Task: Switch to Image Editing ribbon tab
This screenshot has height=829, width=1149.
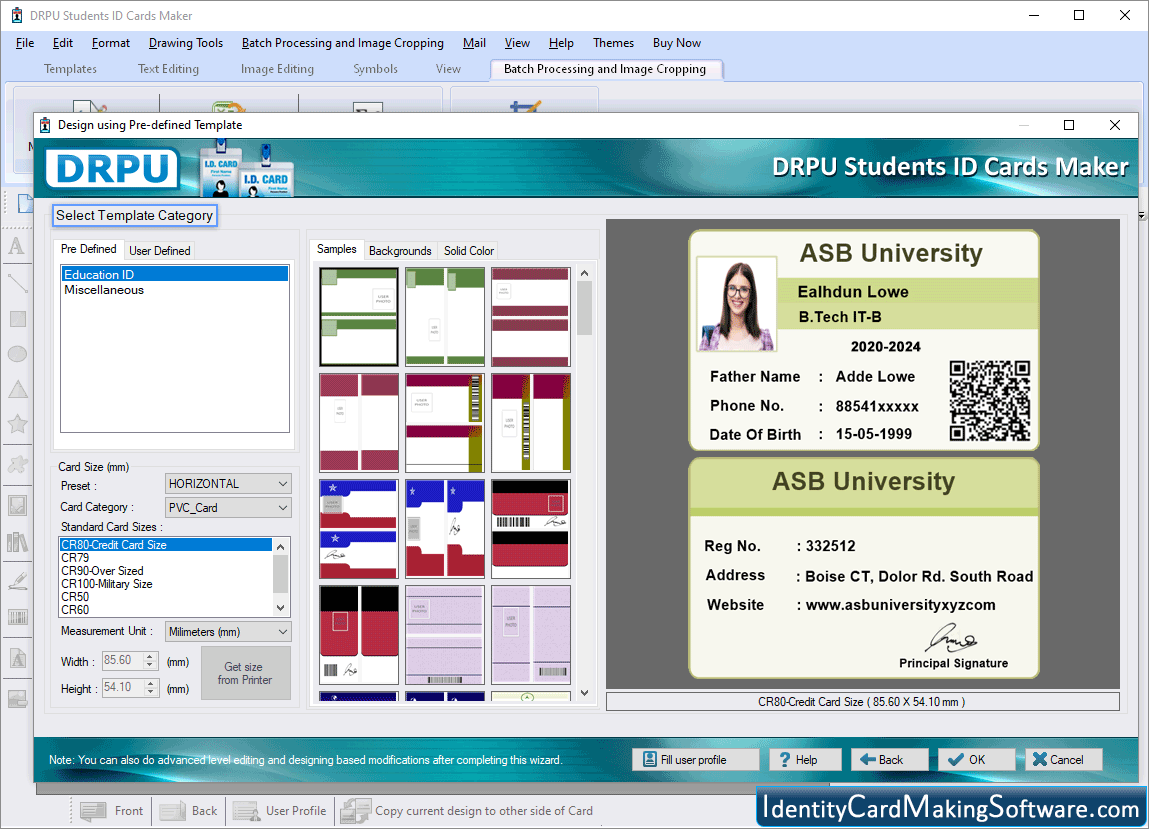Action: click(x=277, y=69)
